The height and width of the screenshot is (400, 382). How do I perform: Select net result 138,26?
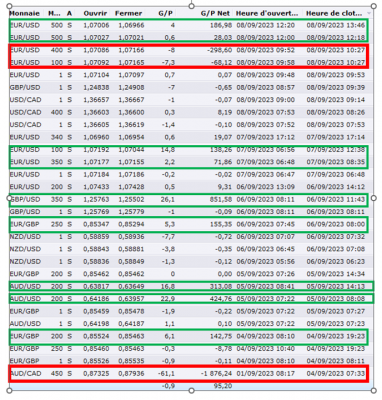tap(221, 150)
